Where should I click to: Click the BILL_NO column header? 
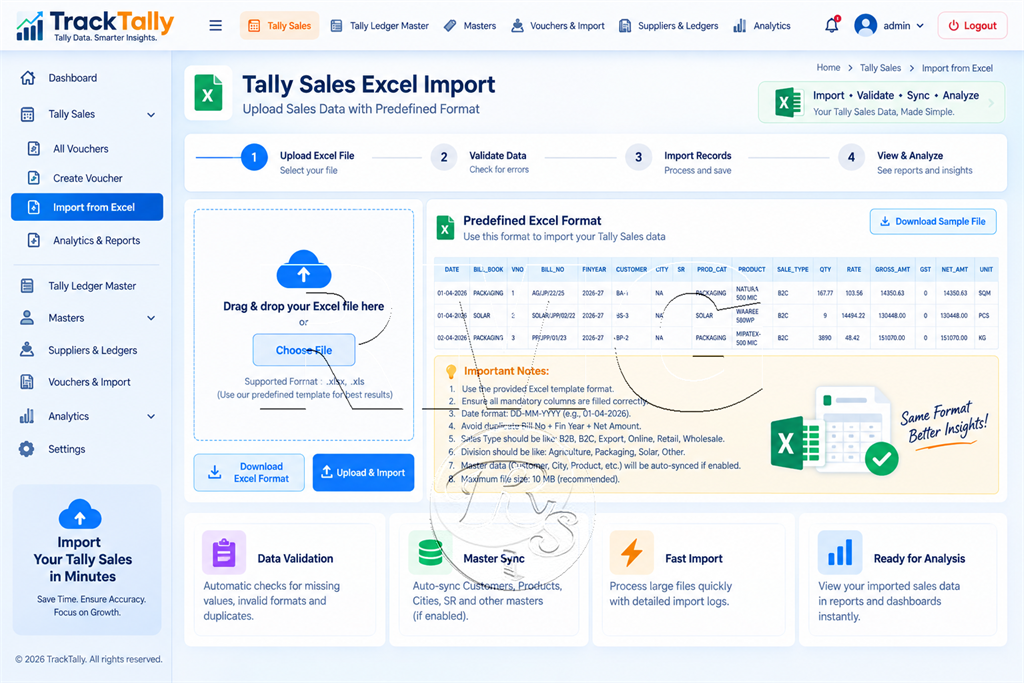[552, 269]
